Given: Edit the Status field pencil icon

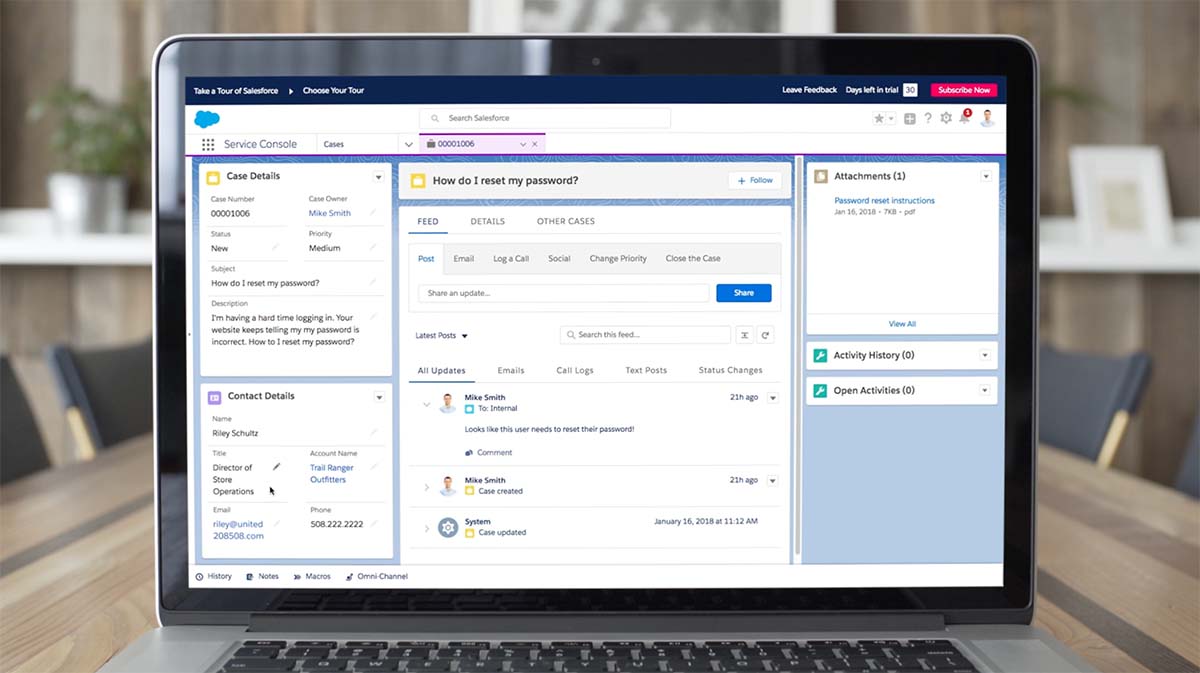Looking at the screenshot, I should pos(275,248).
